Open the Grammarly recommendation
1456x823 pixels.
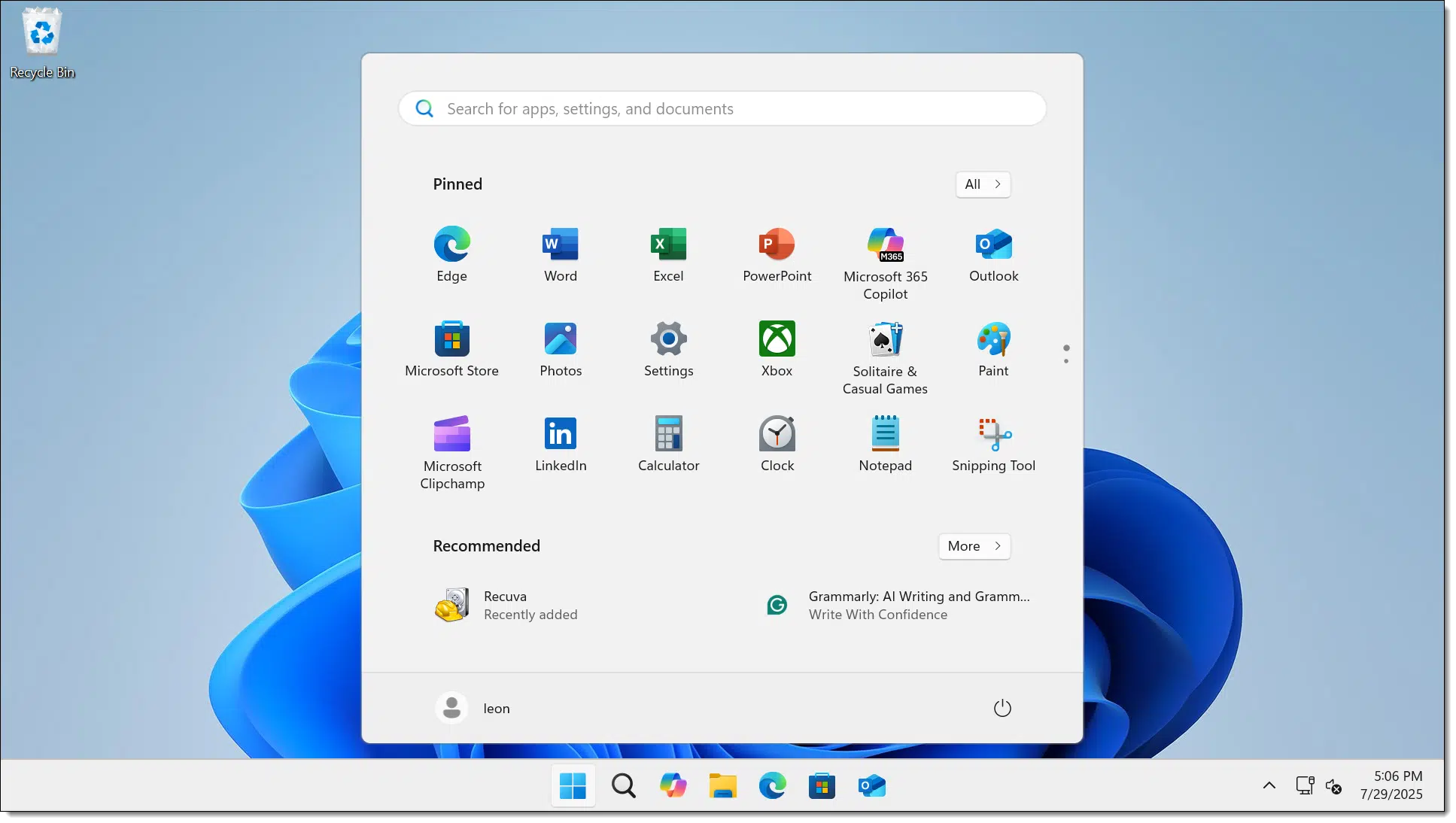pos(898,605)
